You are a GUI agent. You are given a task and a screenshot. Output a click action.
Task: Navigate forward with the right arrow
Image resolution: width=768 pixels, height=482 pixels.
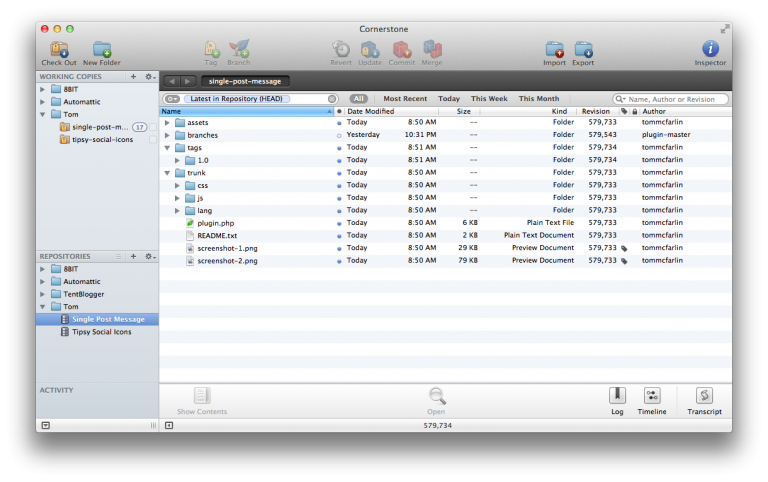(x=188, y=81)
